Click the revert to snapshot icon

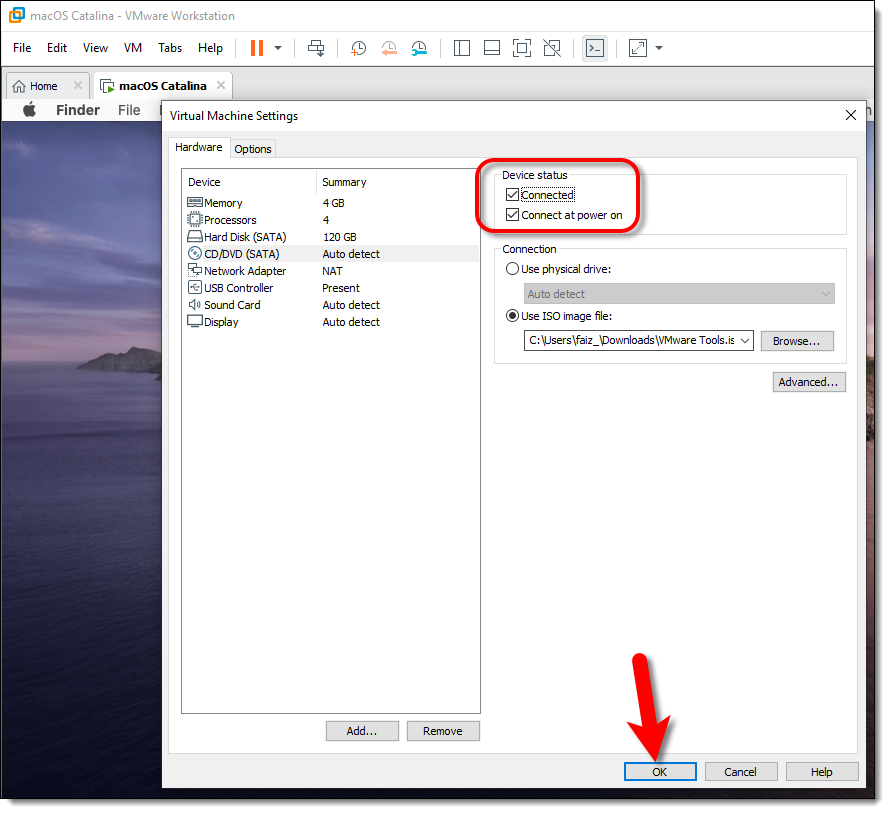(389, 48)
